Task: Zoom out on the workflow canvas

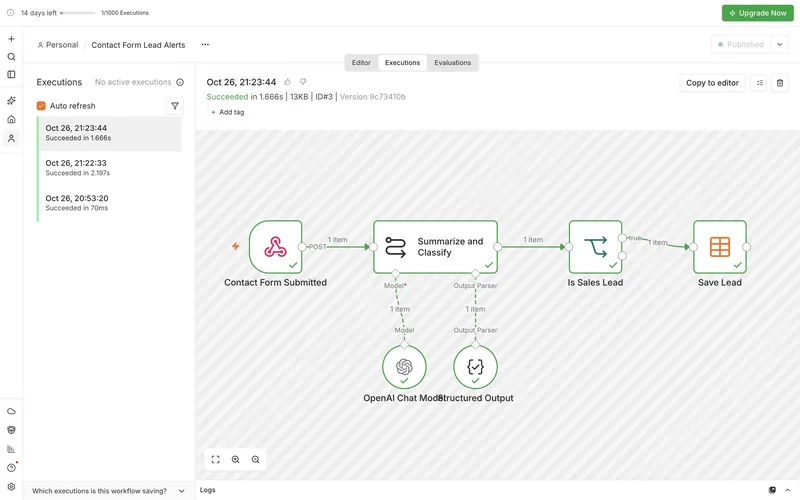Action: click(x=256, y=460)
